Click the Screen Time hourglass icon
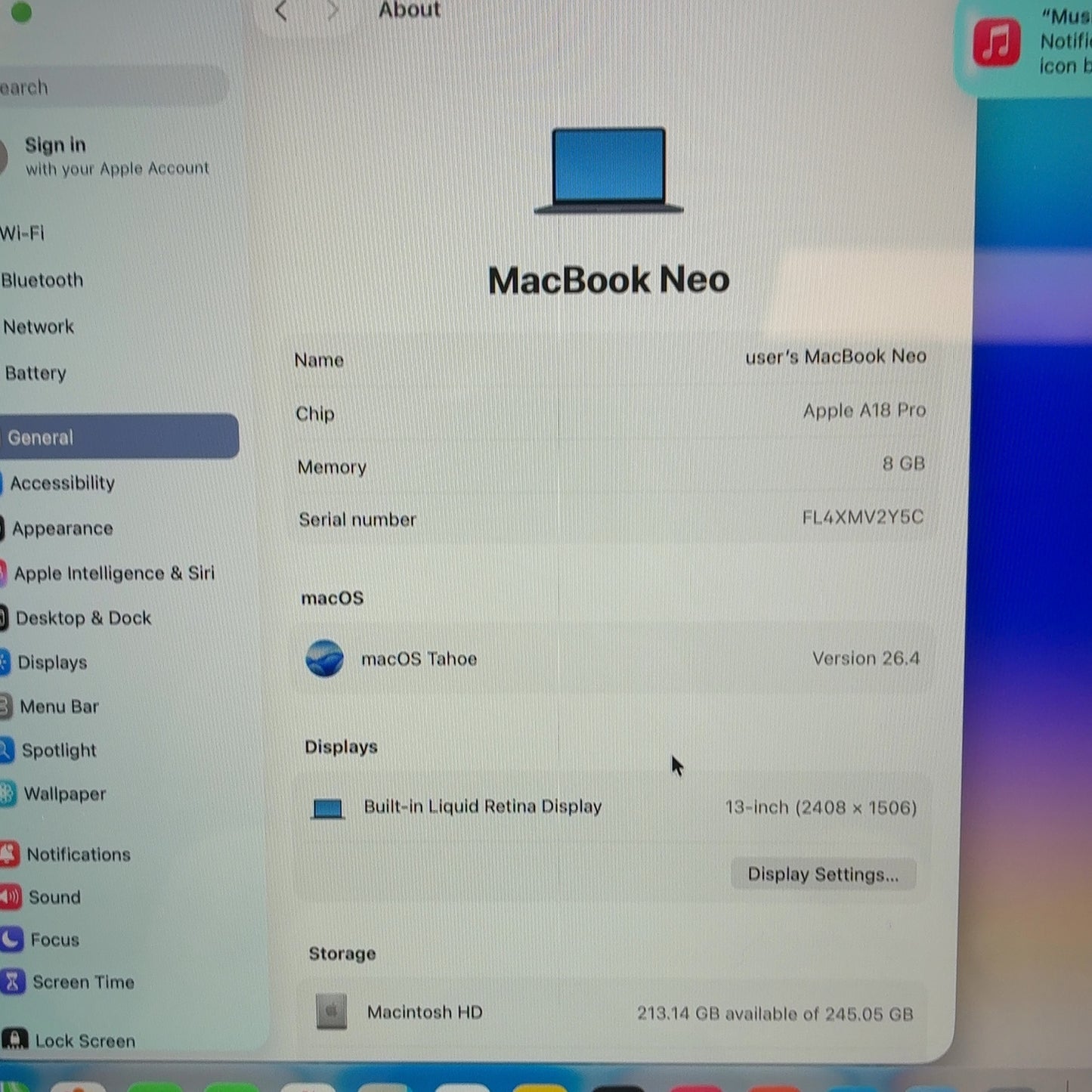1092x1092 pixels. click(13, 982)
